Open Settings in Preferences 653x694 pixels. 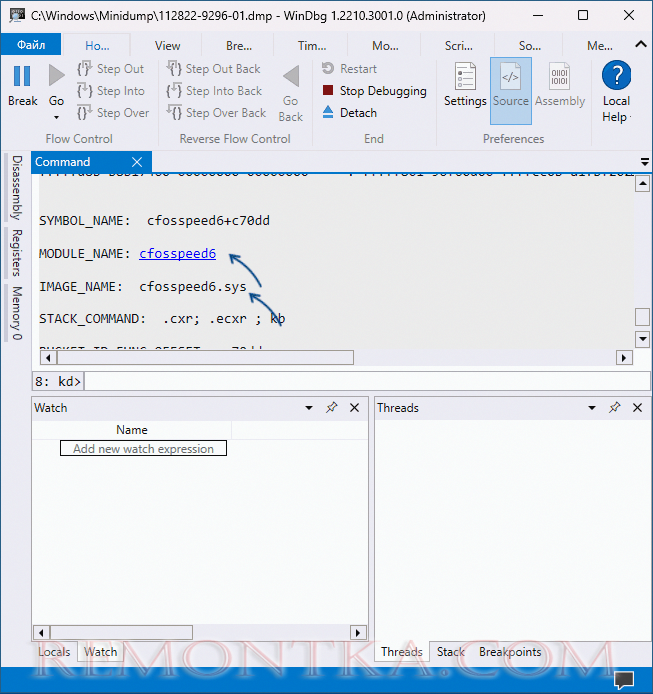pos(465,85)
